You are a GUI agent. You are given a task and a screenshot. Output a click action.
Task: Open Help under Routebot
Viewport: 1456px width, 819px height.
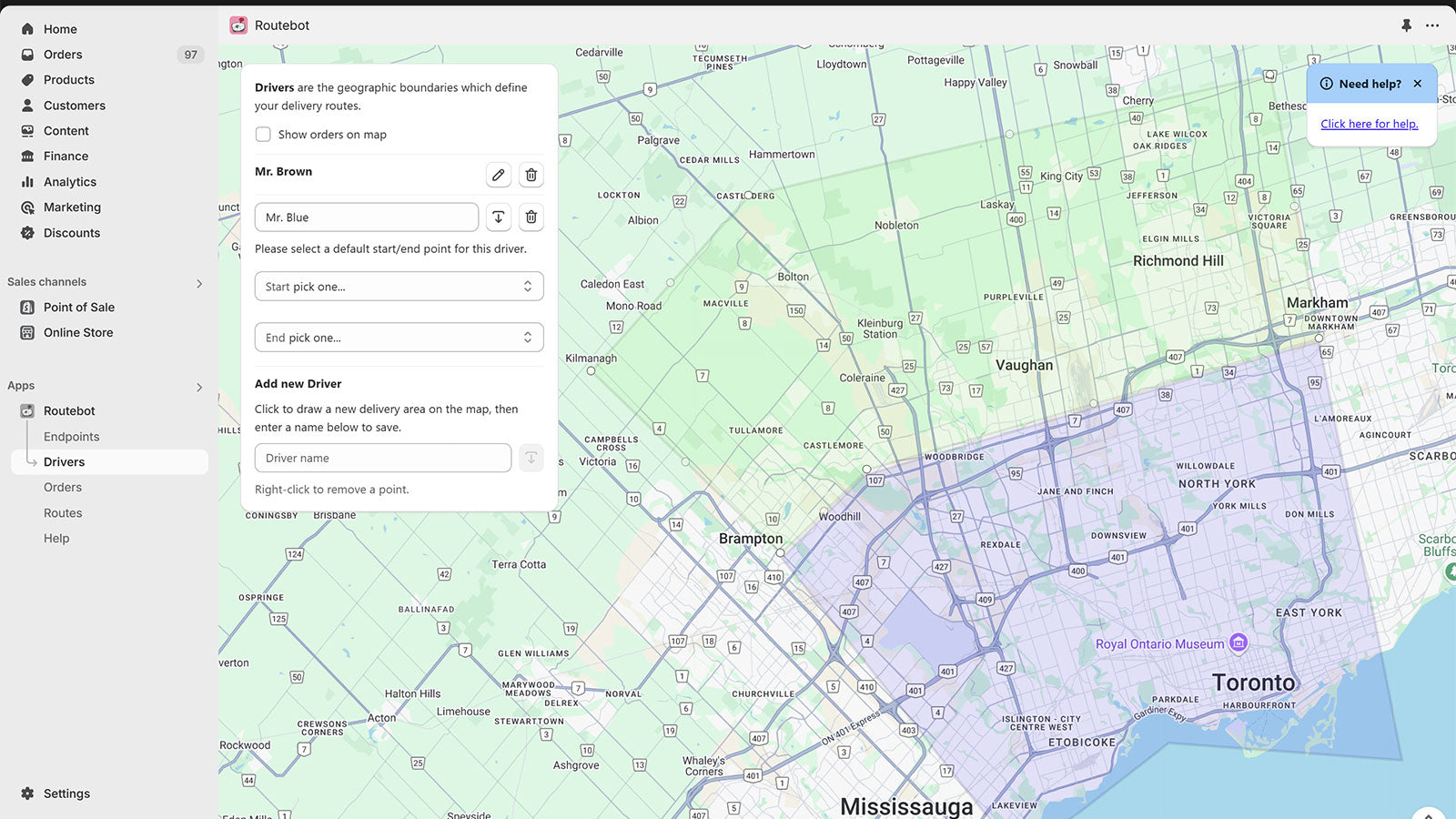[x=56, y=539]
